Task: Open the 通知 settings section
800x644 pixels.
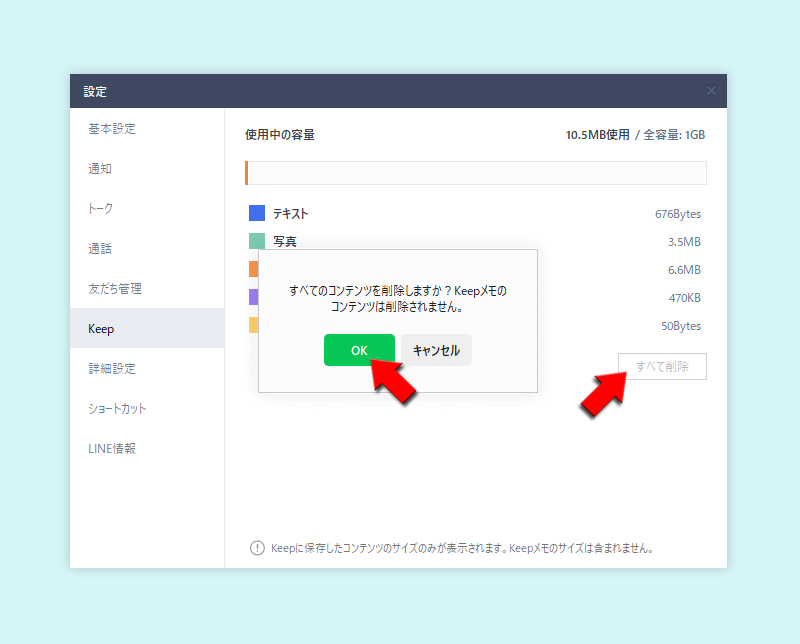Action: [x=99, y=168]
